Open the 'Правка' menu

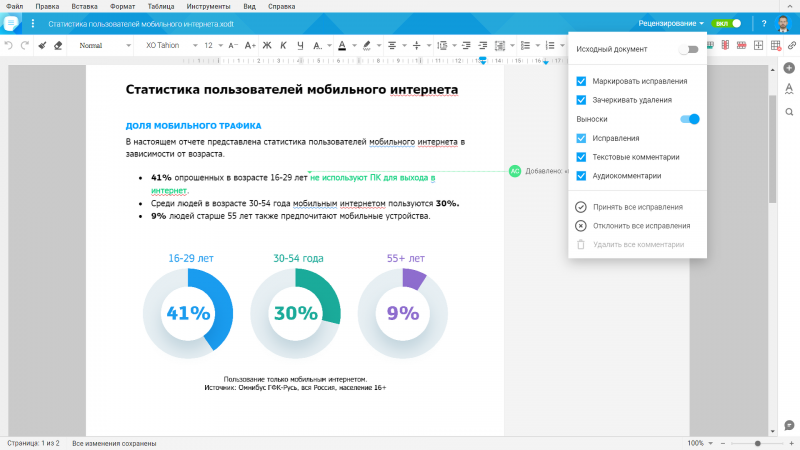[x=47, y=6]
